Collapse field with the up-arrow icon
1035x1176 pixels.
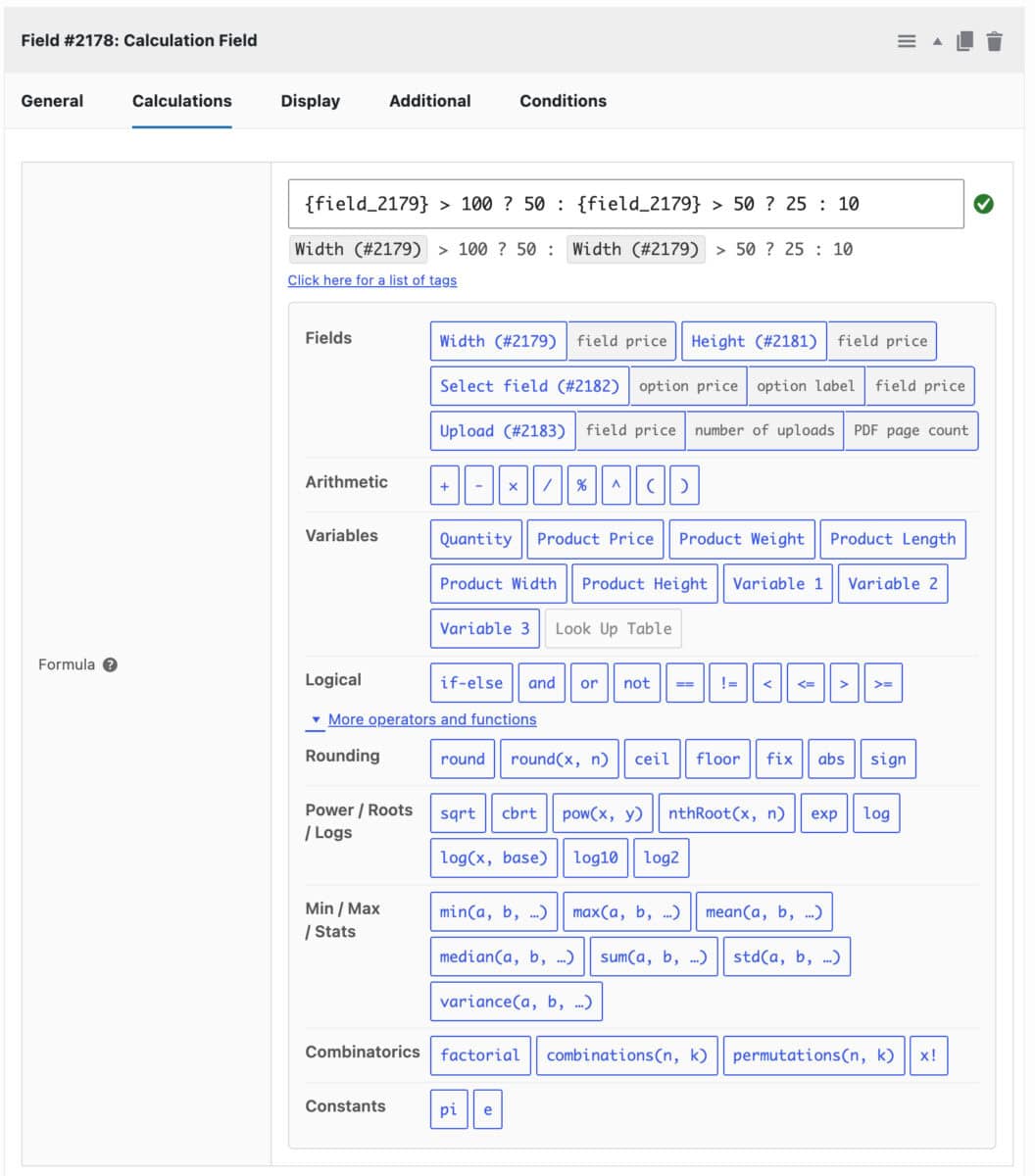pyautogui.click(x=937, y=41)
